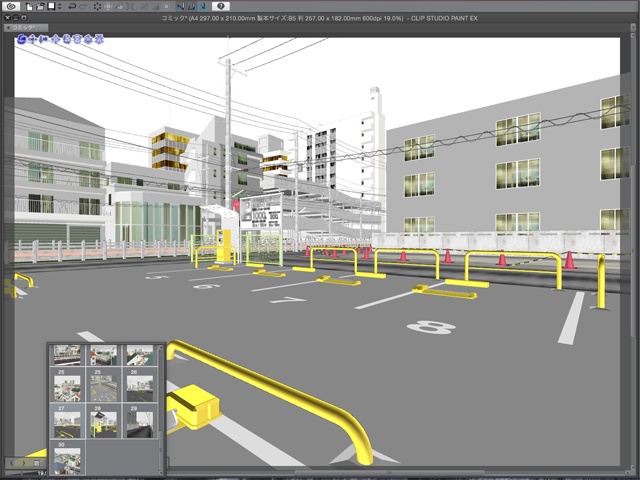Undo the last action

(72, 7)
